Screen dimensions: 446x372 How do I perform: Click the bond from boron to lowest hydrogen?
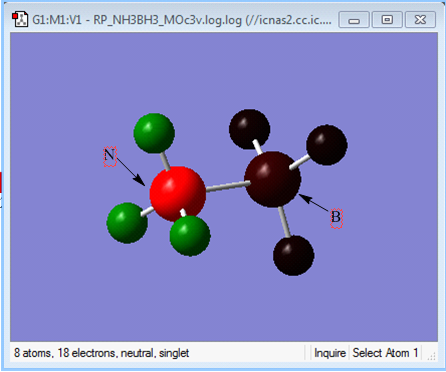pos(284,222)
